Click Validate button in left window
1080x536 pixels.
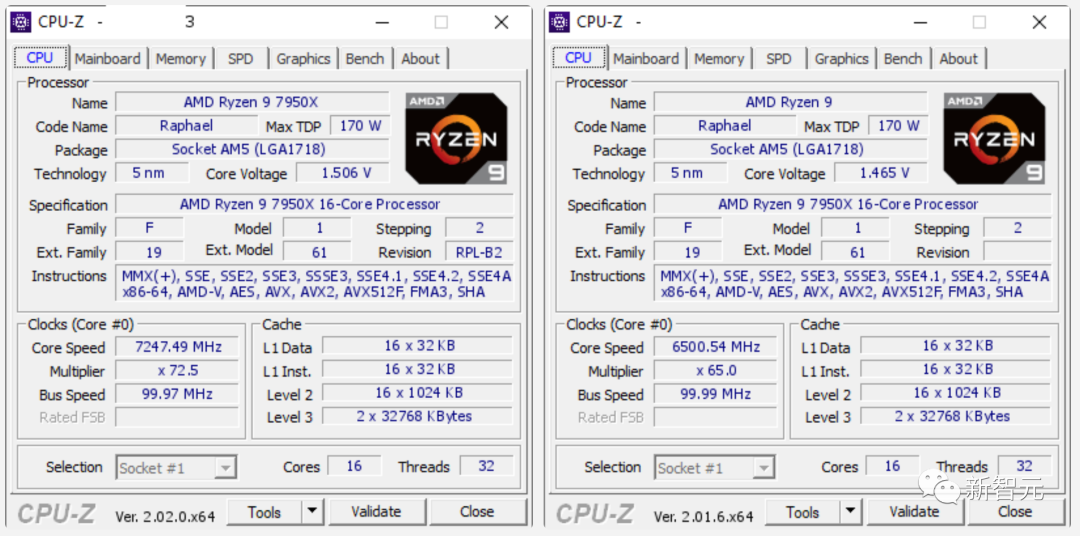pos(376,512)
